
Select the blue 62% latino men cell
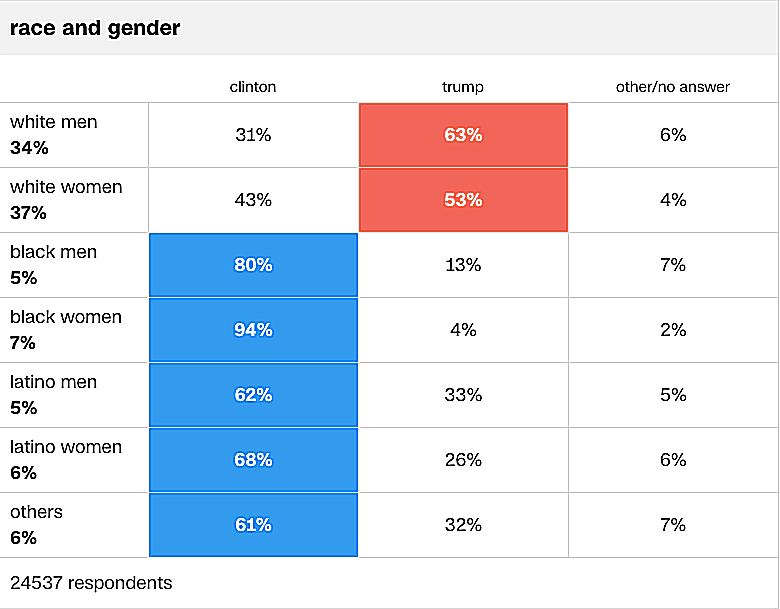point(253,395)
